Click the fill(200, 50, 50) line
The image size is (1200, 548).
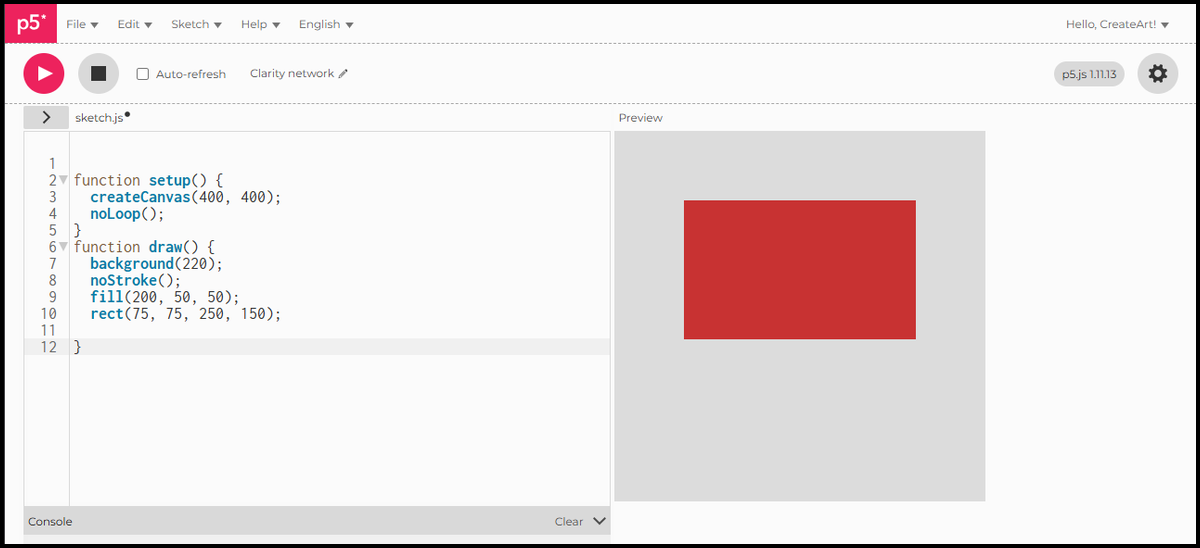pyautogui.click(x=165, y=297)
